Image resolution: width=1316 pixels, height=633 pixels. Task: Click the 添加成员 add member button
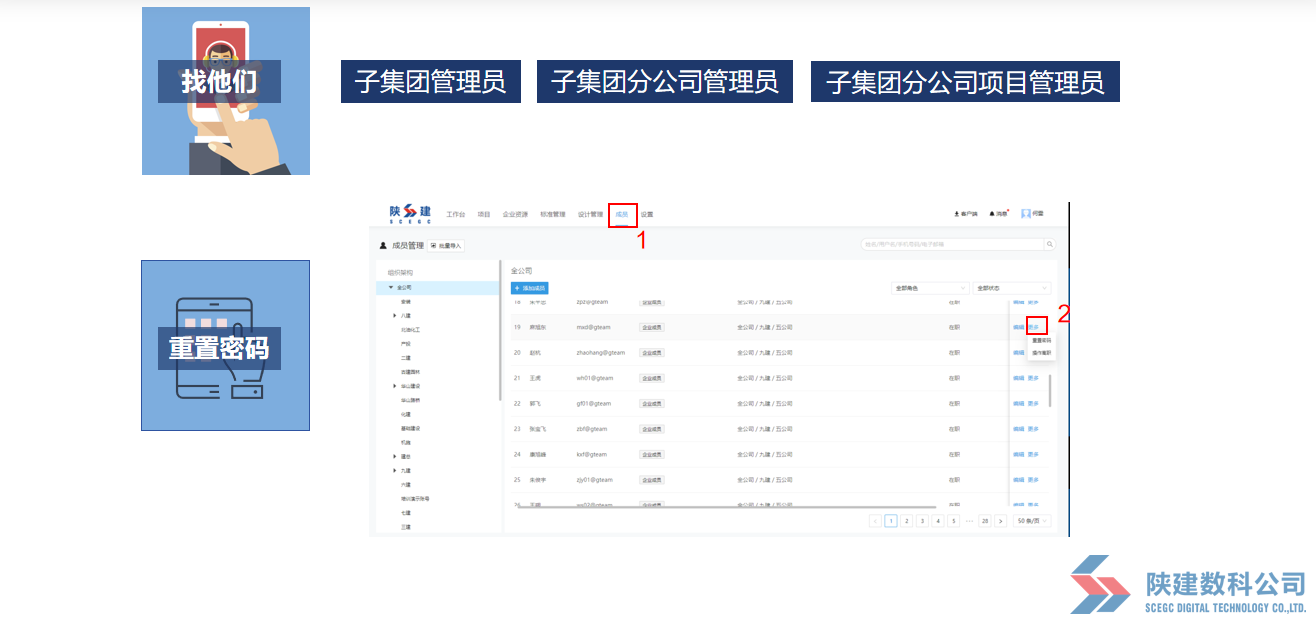point(530,288)
